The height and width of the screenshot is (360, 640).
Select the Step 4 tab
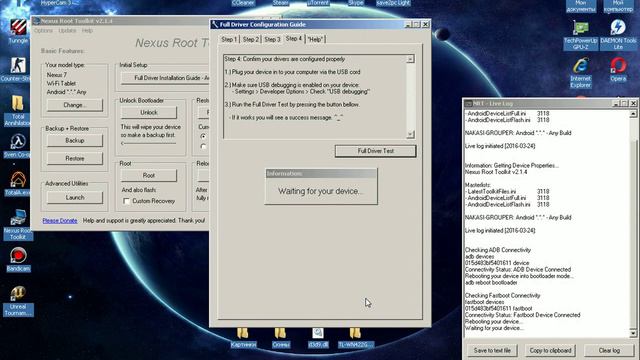coord(294,38)
